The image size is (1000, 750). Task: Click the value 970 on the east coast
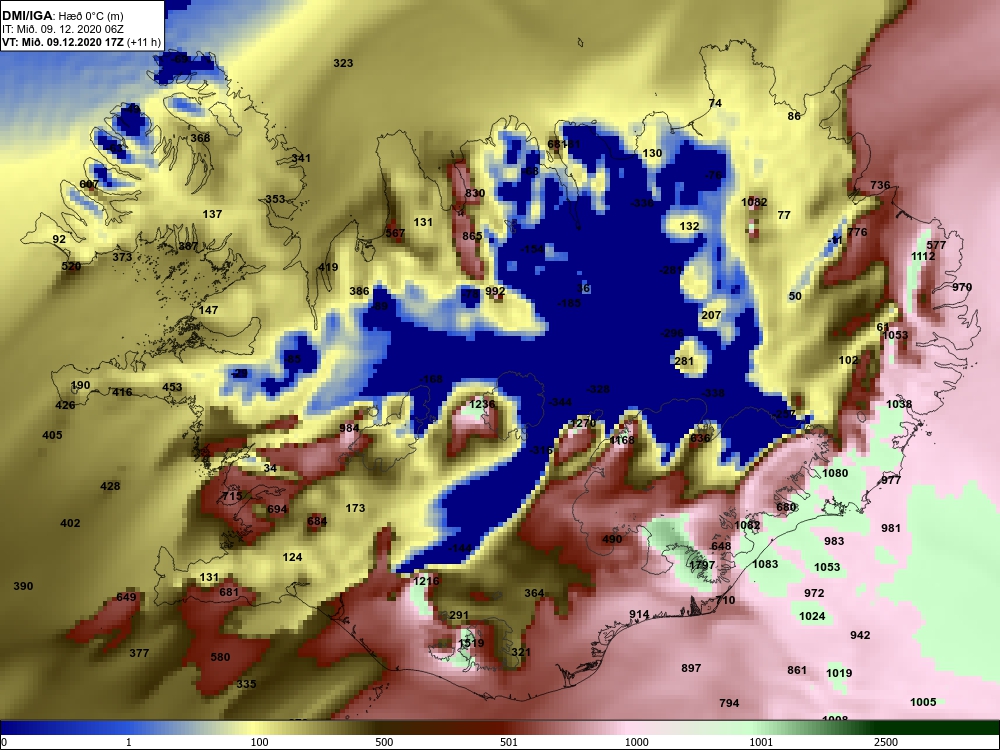coord(962,288)
